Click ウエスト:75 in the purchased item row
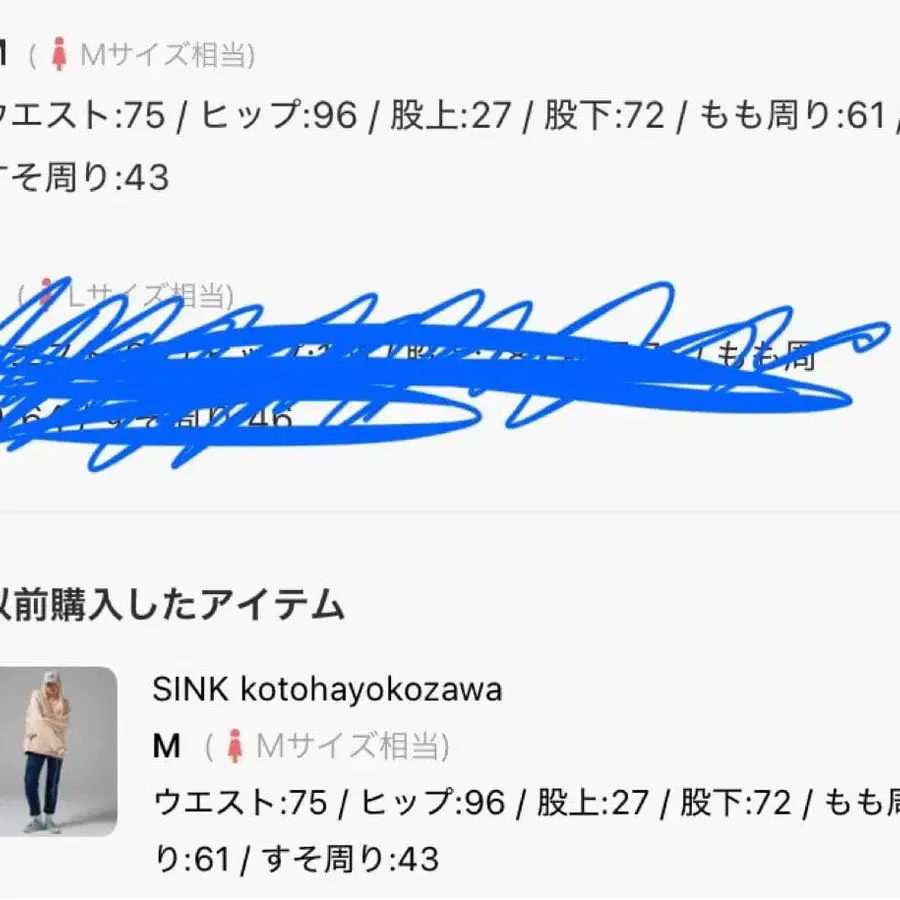Screen dimensions: 900x900 point(240,802)
